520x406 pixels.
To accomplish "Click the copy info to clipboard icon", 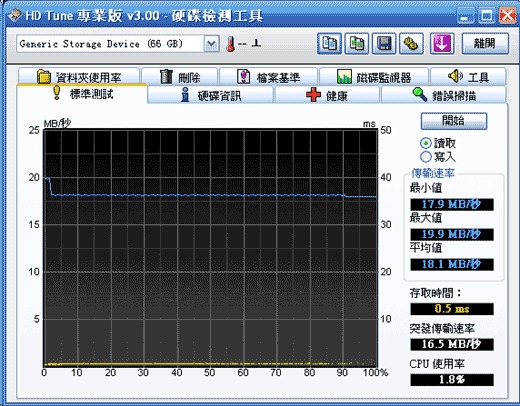I will tap(329, 44).
